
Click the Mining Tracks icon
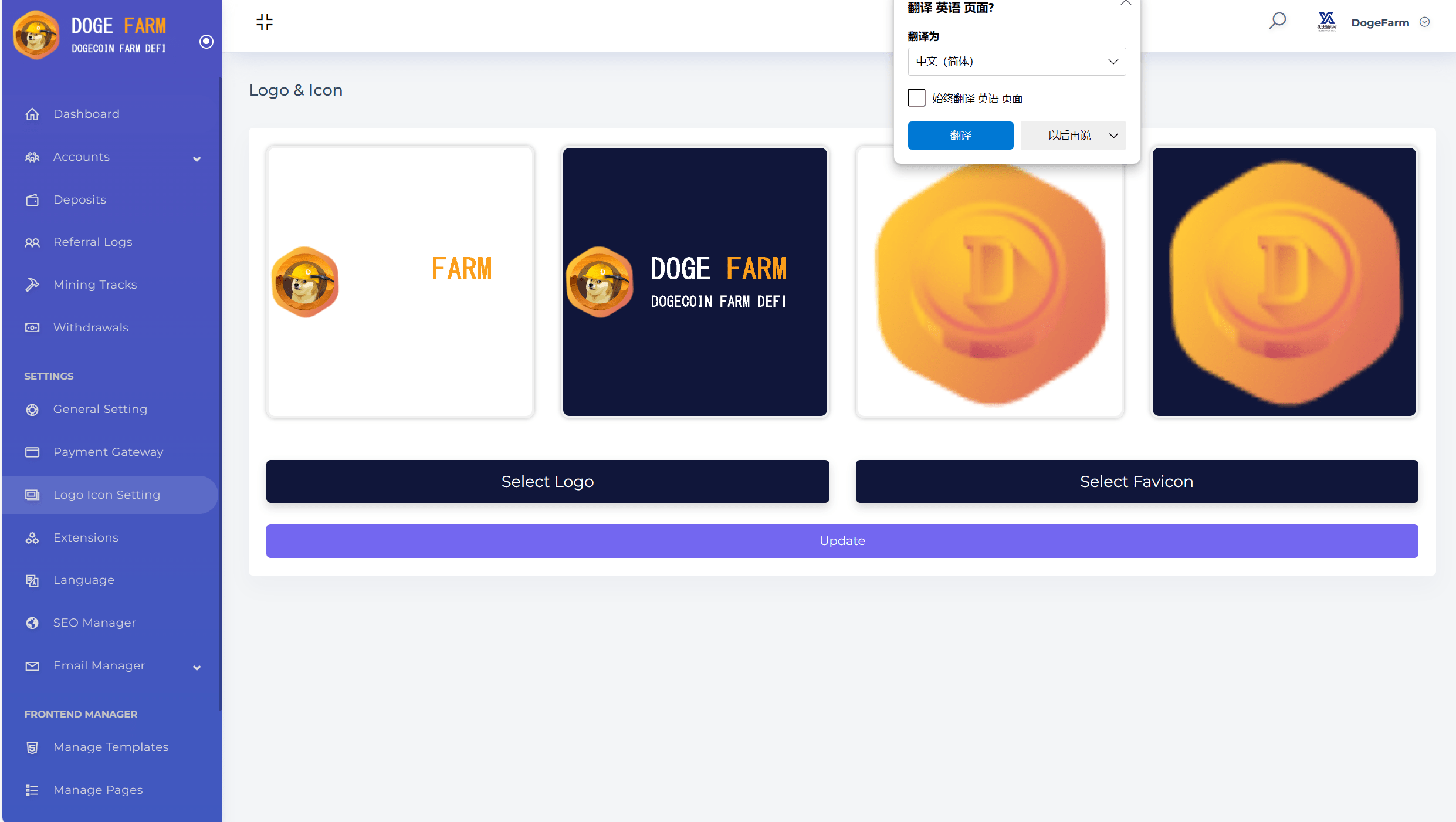[x=32, y=285]
